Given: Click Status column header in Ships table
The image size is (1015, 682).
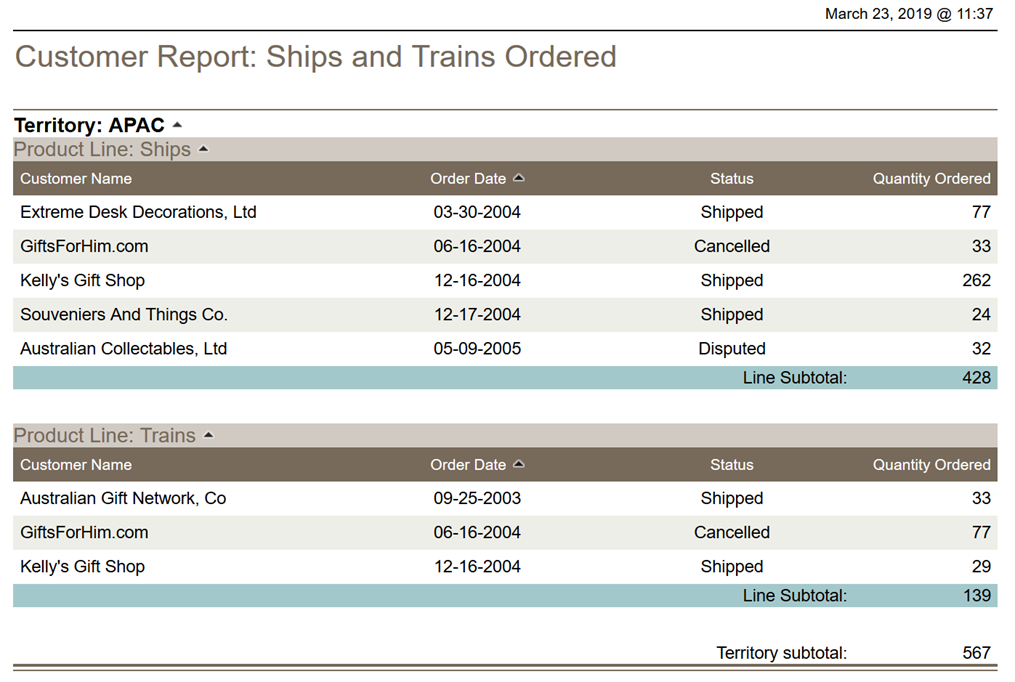Looking at the screenshot, I should click(x=731, y=179).
